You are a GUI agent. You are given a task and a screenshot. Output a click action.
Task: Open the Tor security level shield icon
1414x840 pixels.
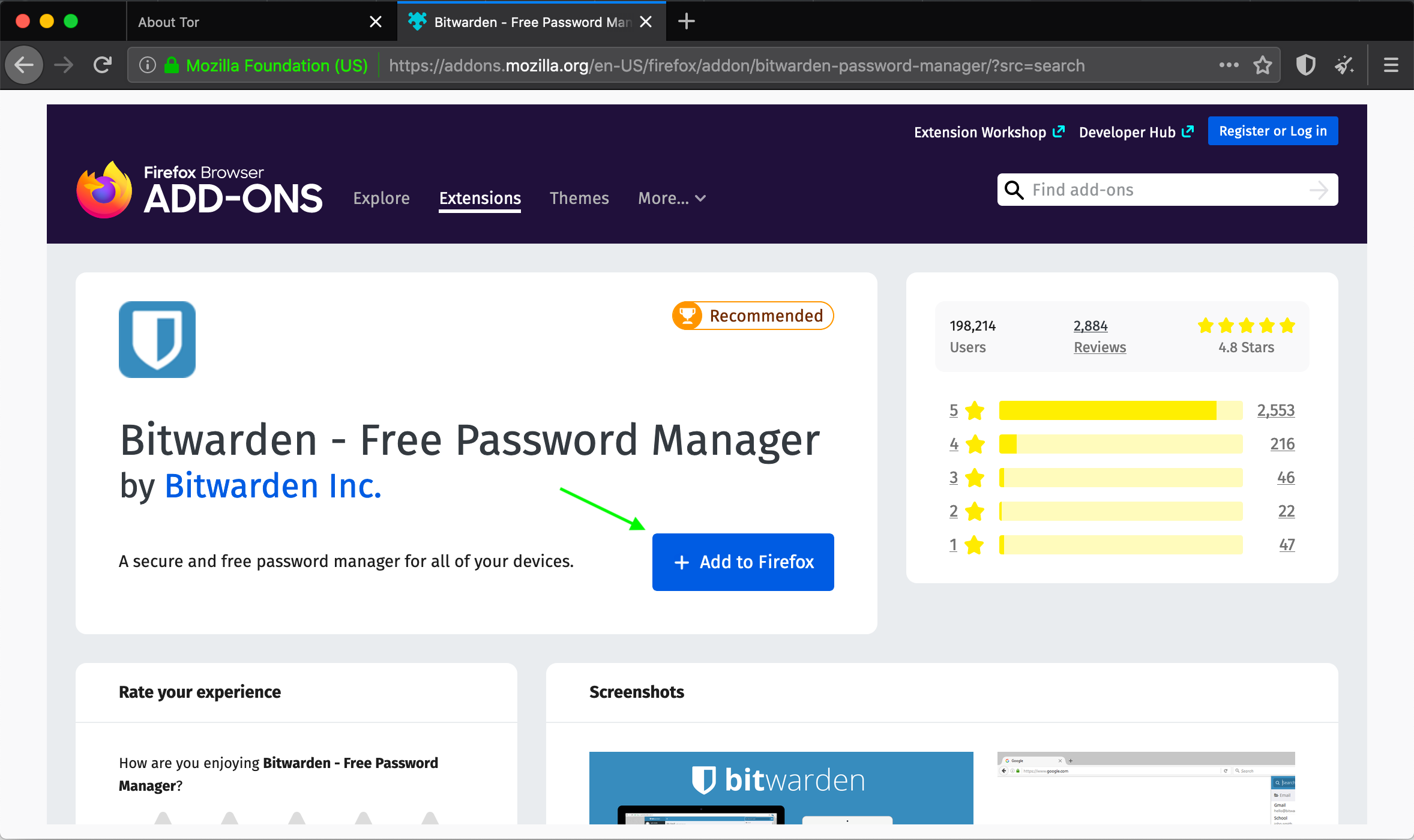pos(1305,65)
